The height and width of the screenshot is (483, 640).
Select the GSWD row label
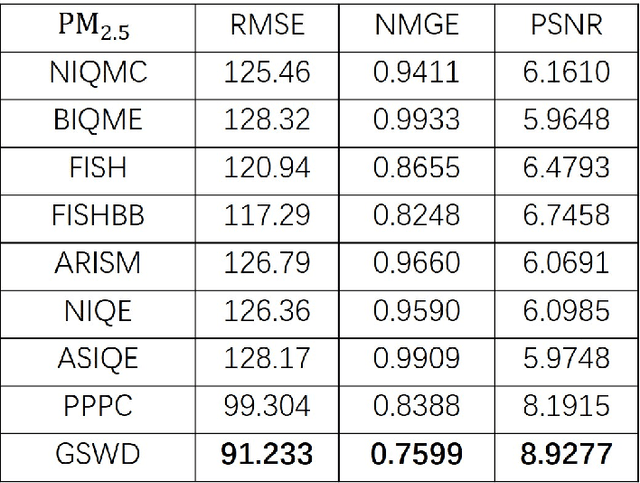coord(98,454)
